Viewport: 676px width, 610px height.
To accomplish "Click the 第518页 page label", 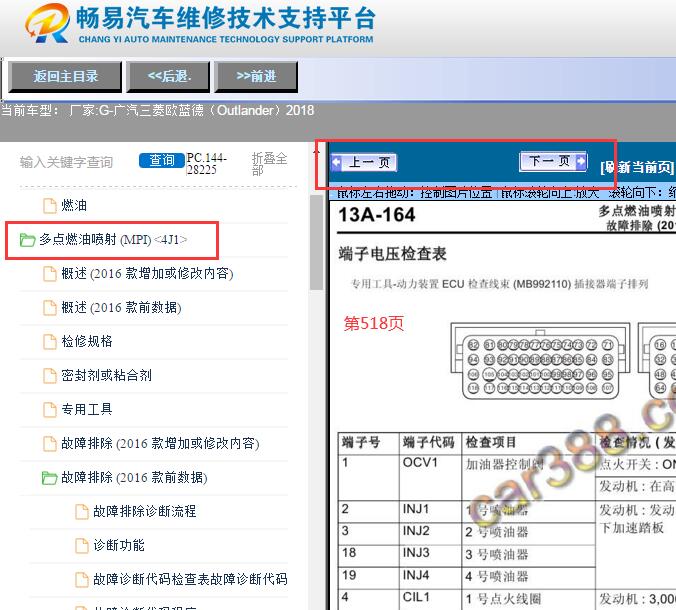I will (x=373, y=323).
